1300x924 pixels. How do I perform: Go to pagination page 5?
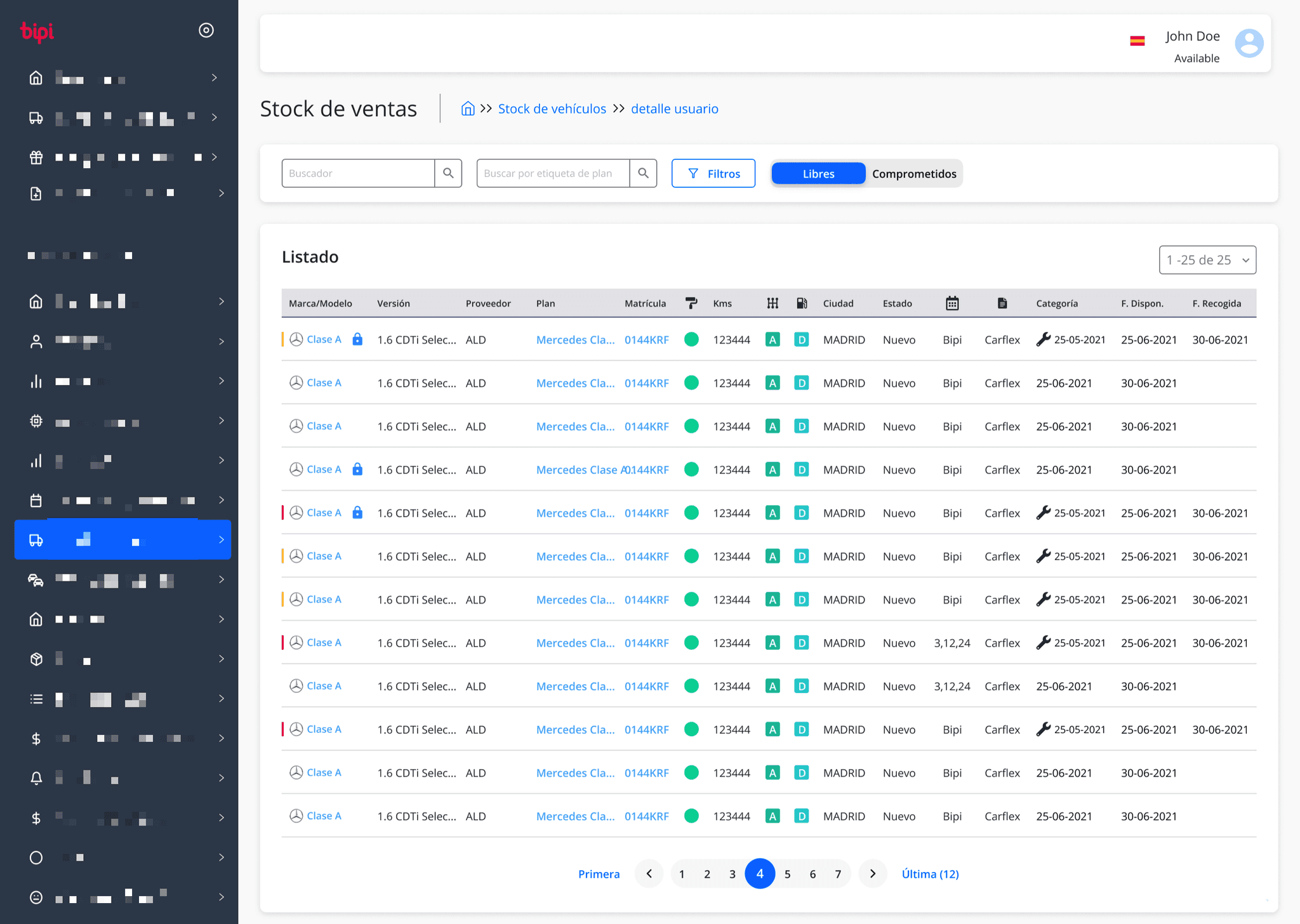(x=787, y=874)
